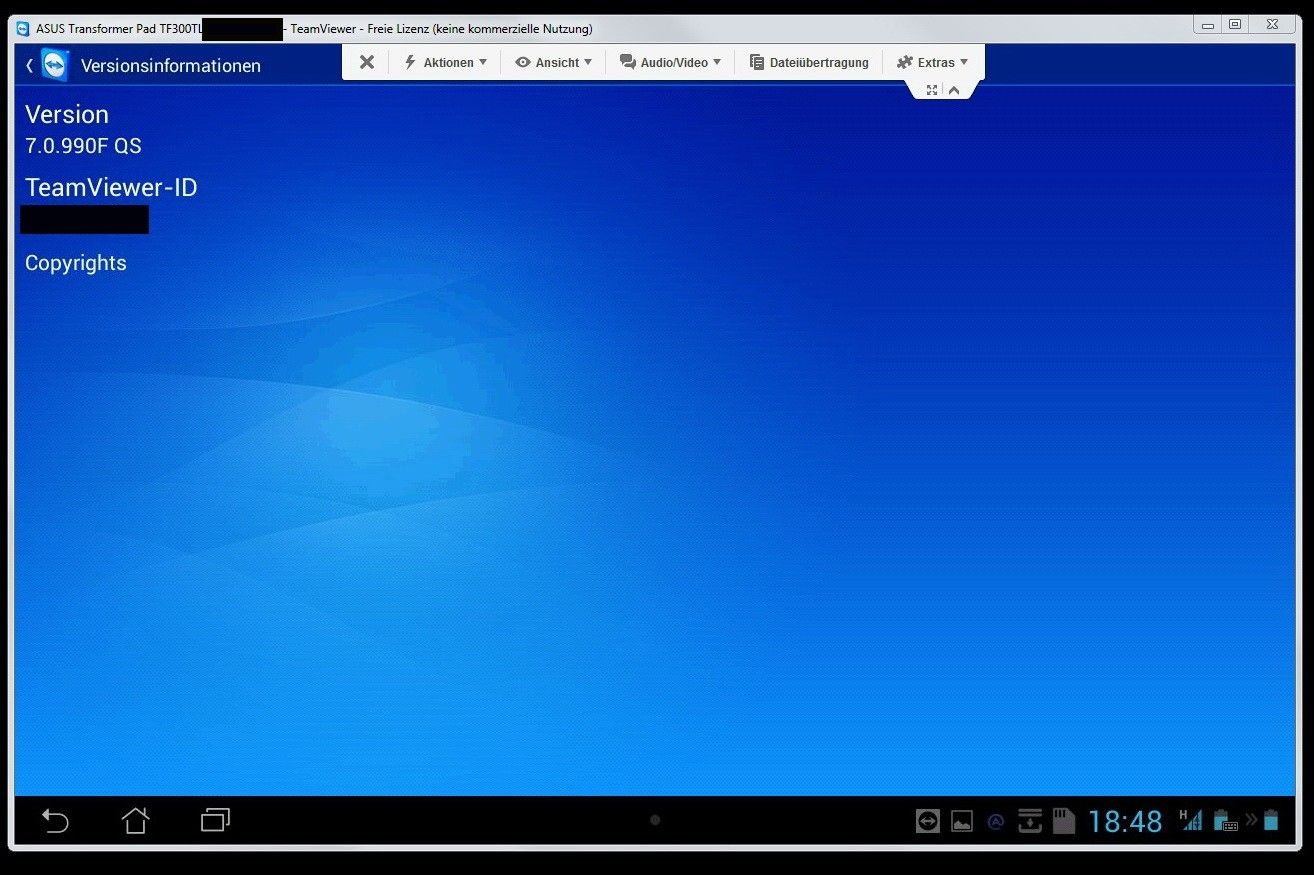Click the window title text 'ASUS Transformer Pad'
Image resolution: width=1314 pixels, height=875 pixels.
coord(95,28)
